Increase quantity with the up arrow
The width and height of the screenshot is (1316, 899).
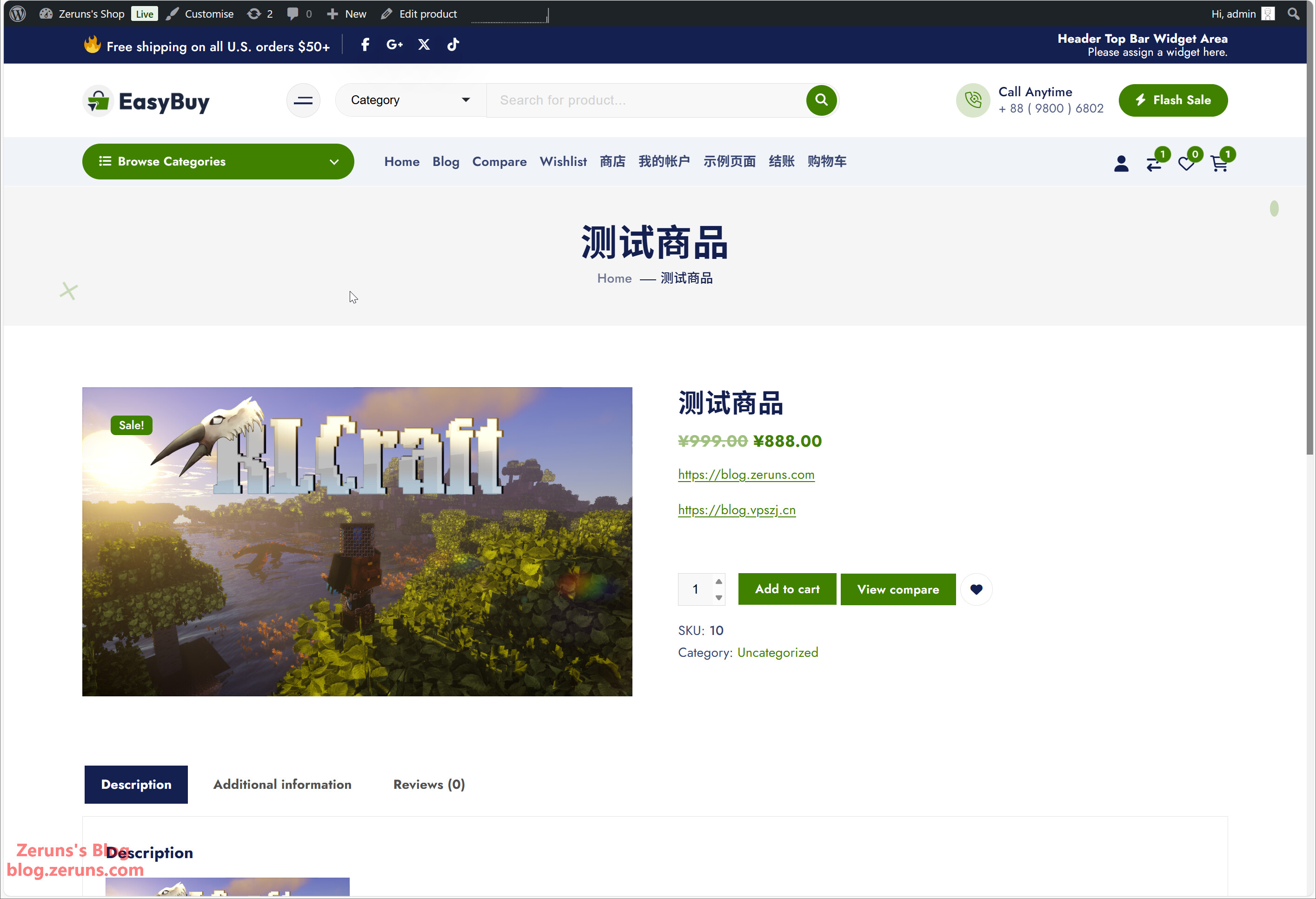[718, 582]
